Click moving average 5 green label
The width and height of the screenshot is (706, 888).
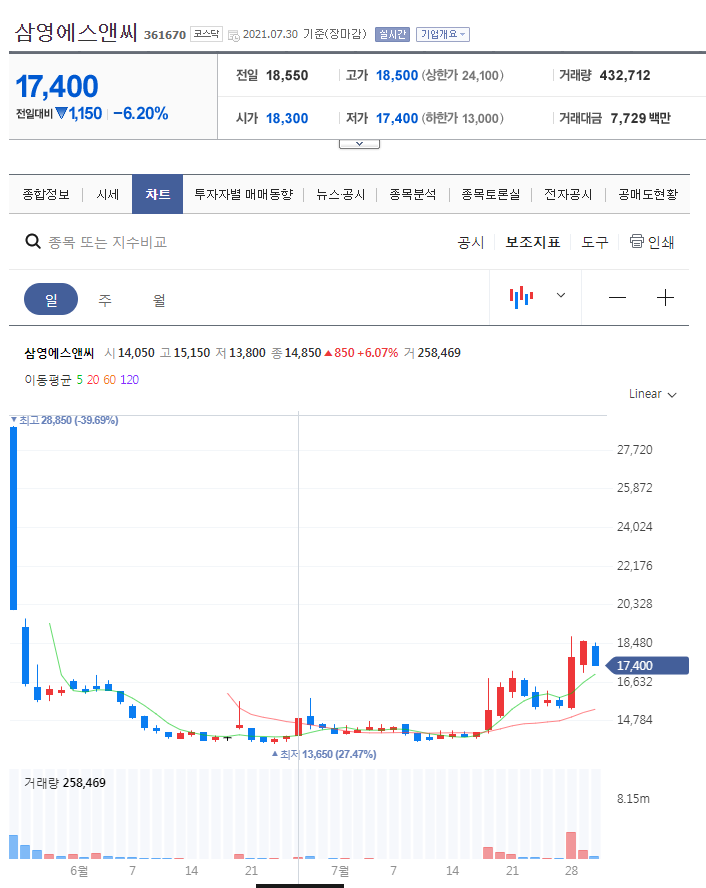point(80,379)
